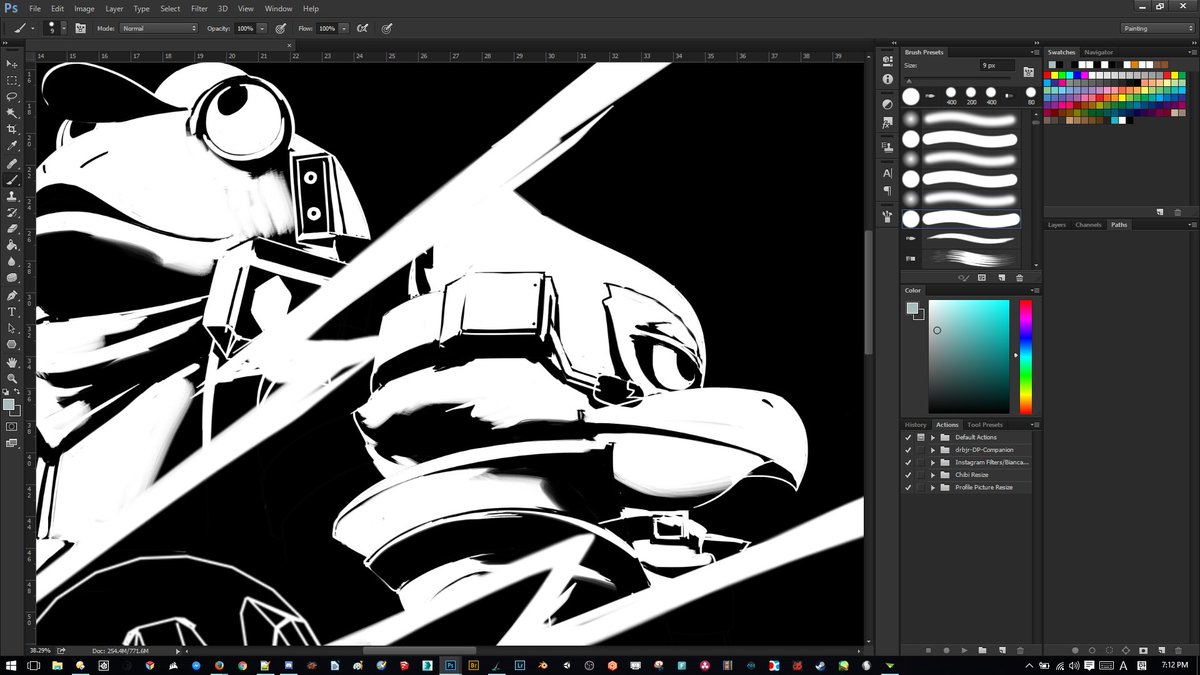Viewport: 1200px width, 675px height.
Task: Select the Clone Stamp tool
Action: point(12,197)
